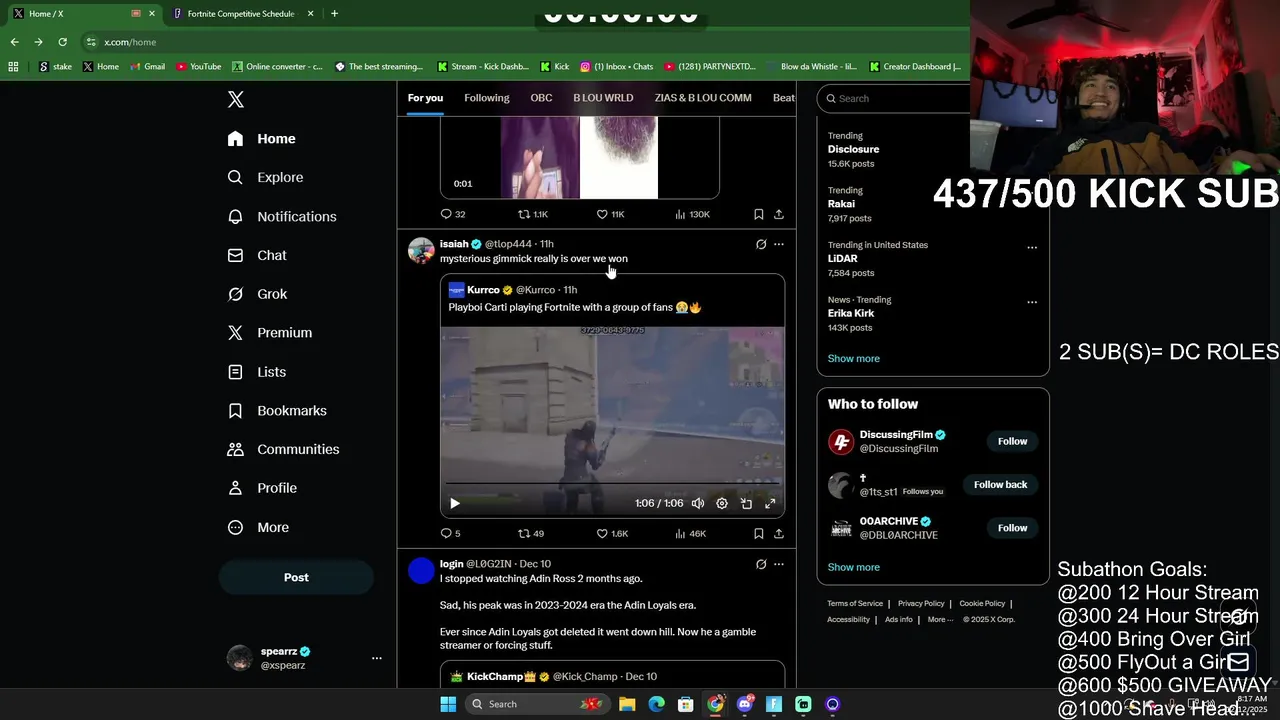Open isaiah's profile avatar
This screenshot has height=720, width=1280.
tap(421, 250)
